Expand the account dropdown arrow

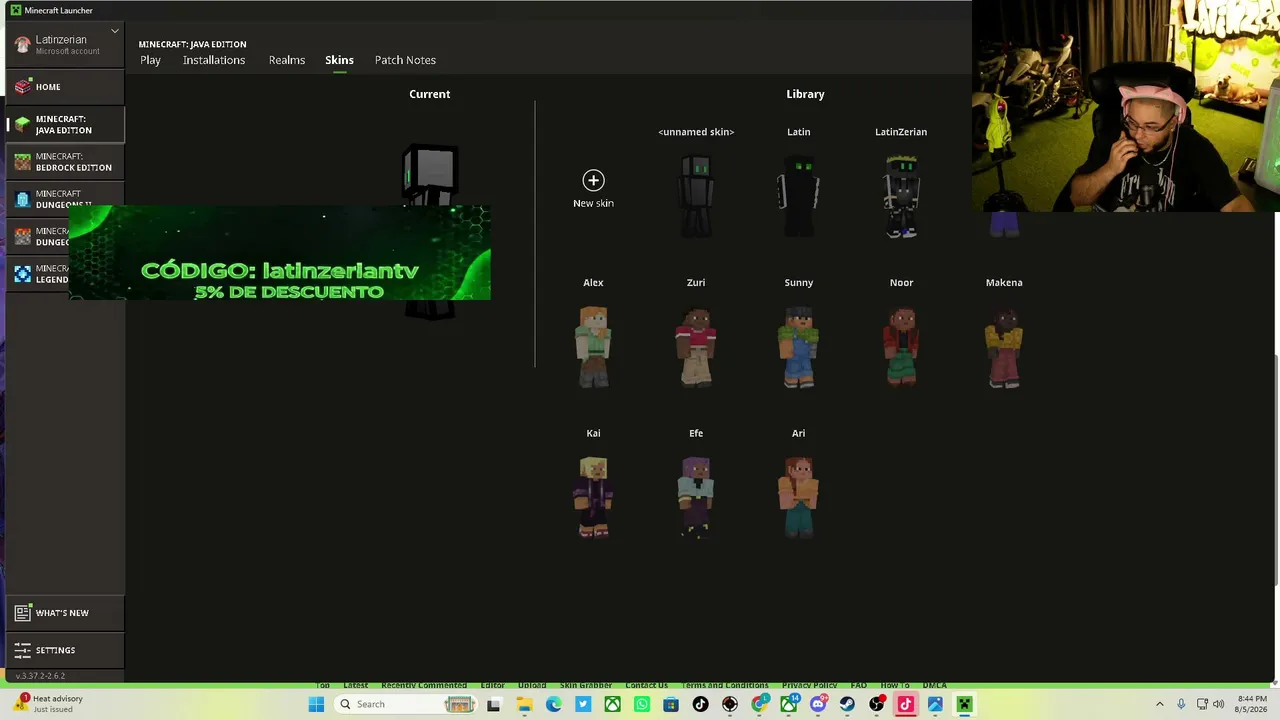point(115,31)
